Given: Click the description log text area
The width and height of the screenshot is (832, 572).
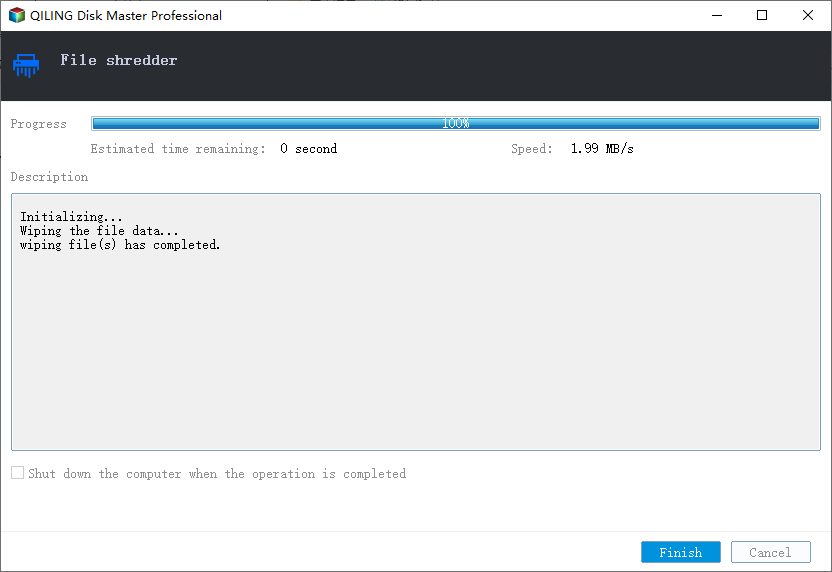Looking at the screenshot, I should click(416, 322).
